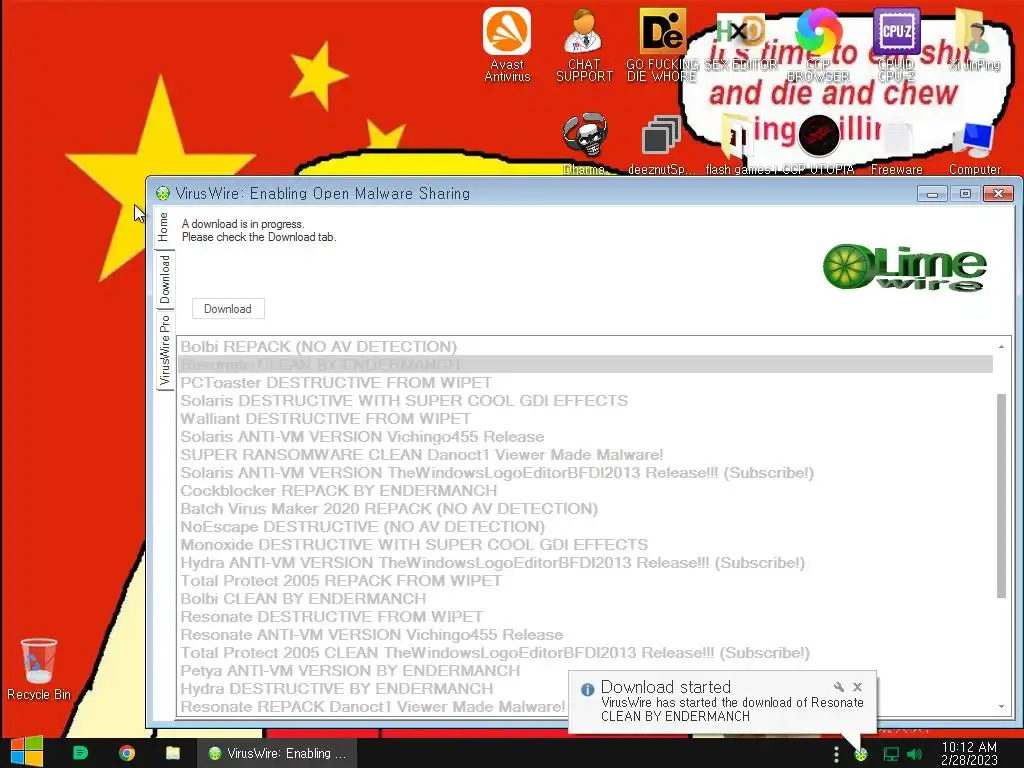Launch Chrome from the taskbar
Screen dimensions: 1024x768
127,753
